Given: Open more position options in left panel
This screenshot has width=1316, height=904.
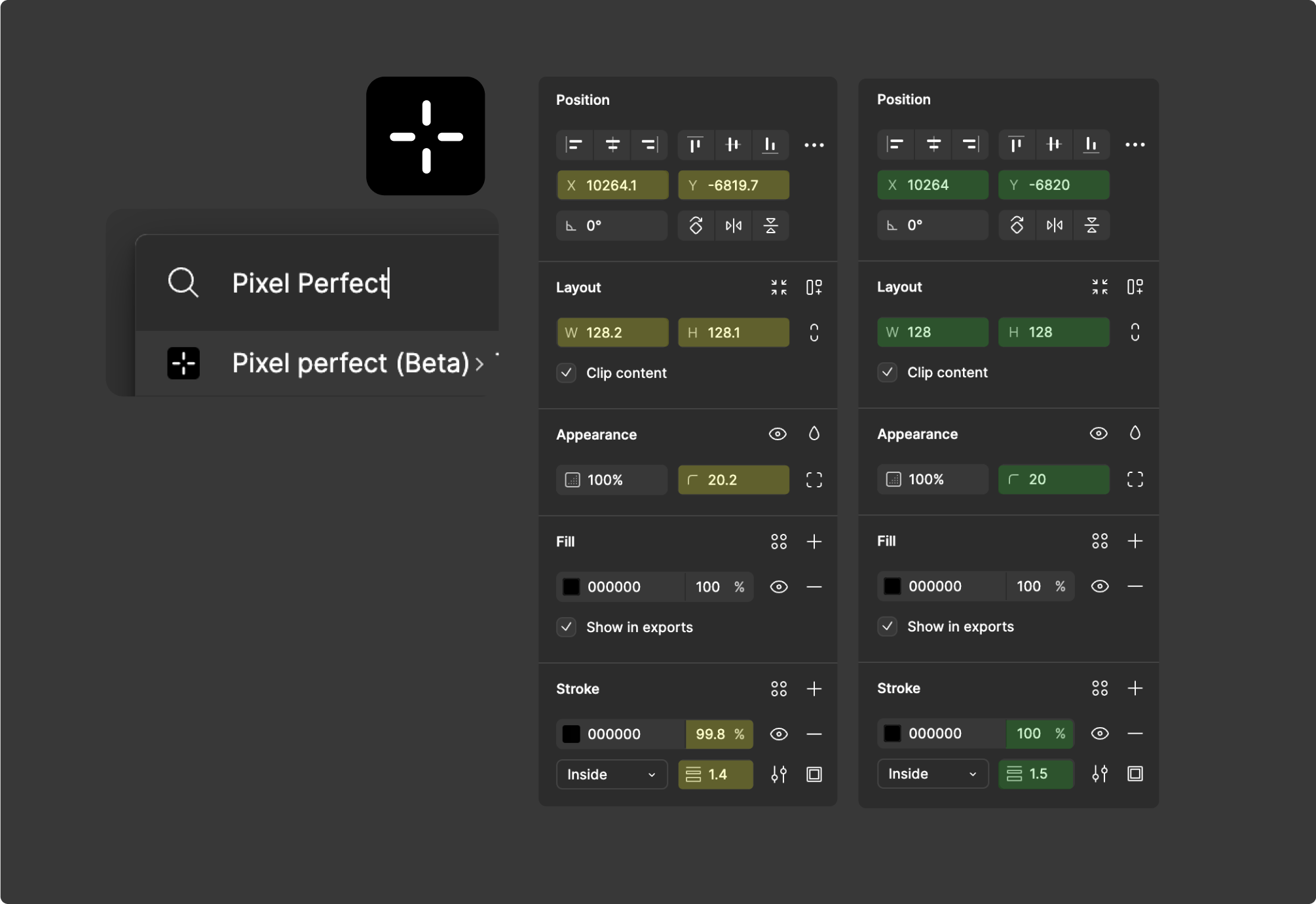Looking at the screenshot, I should 814,145.
